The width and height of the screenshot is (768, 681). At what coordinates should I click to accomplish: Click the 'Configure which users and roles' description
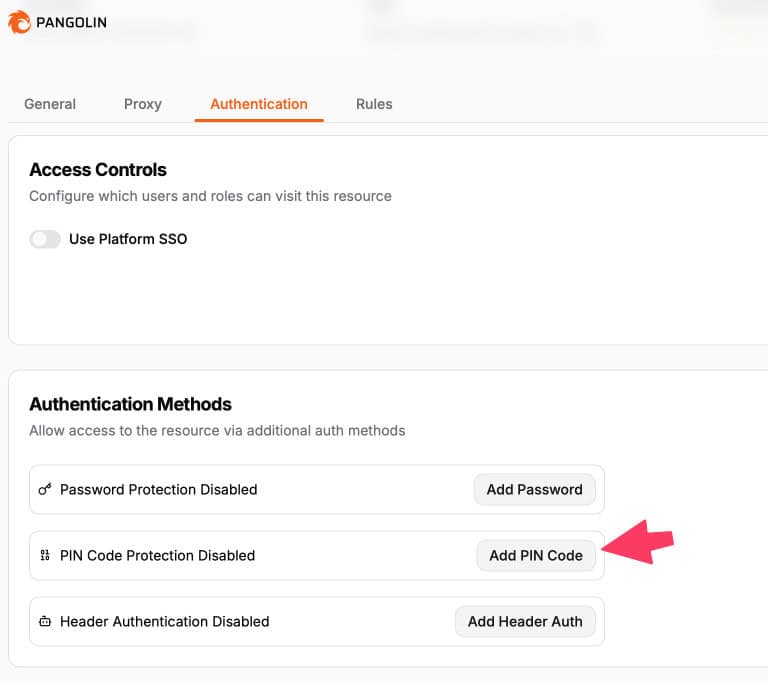coord(211,196)
